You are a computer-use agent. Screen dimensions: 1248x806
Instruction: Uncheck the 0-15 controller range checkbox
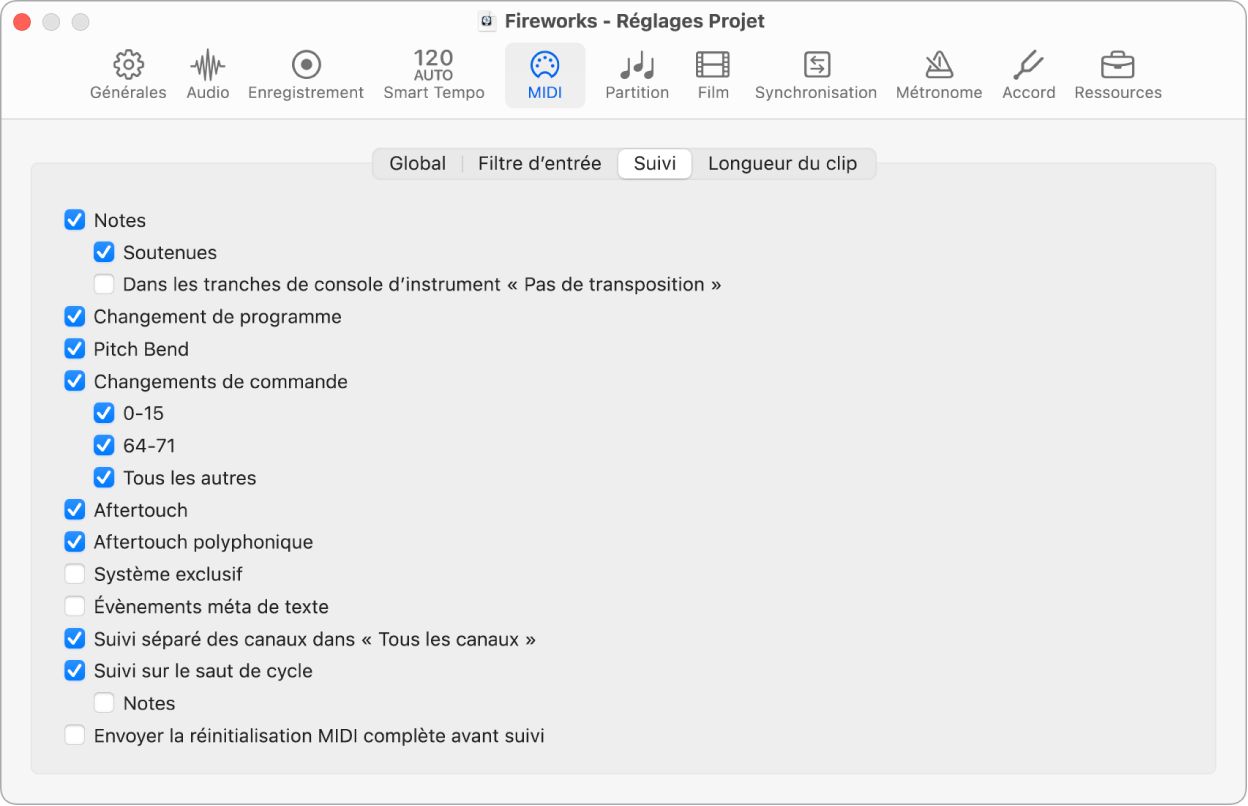[x=104, y=413]
